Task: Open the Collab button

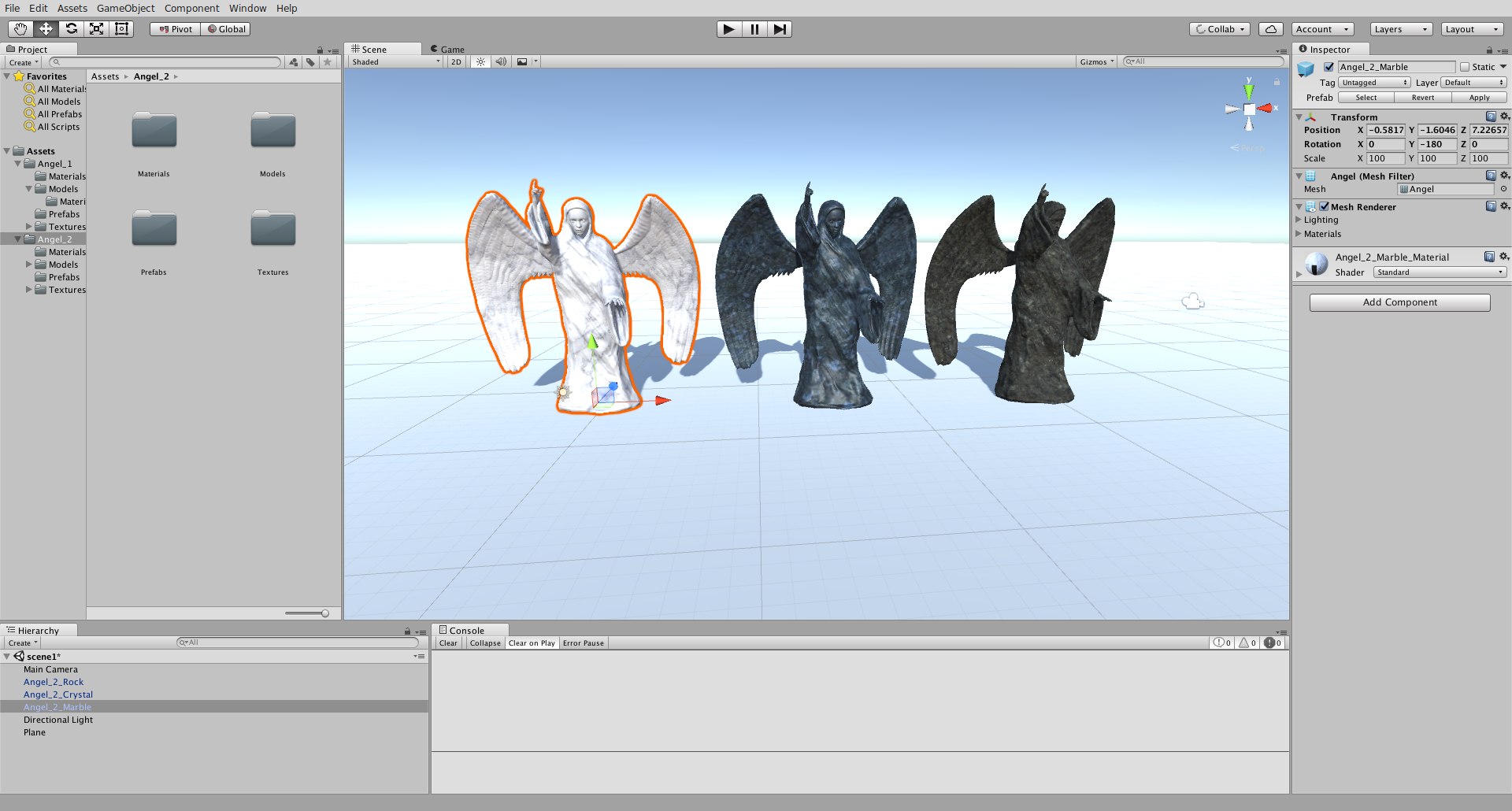Action: pyautogui.click(x=1220, y=29)
